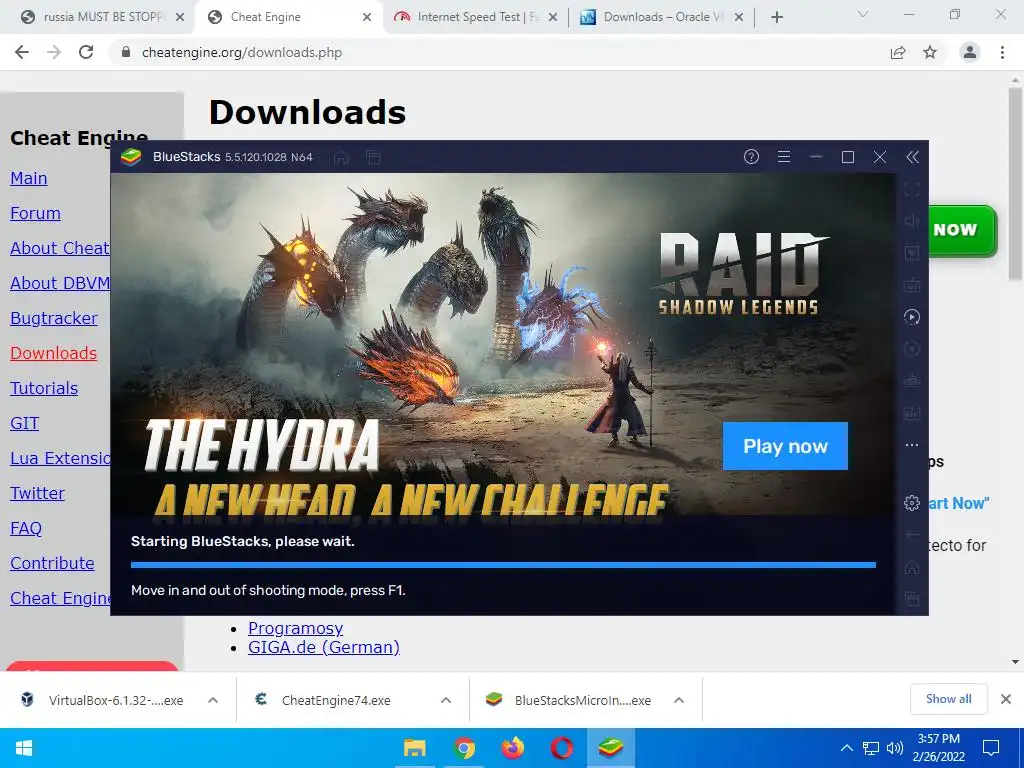Open the Contribute link

coord(52,563)
